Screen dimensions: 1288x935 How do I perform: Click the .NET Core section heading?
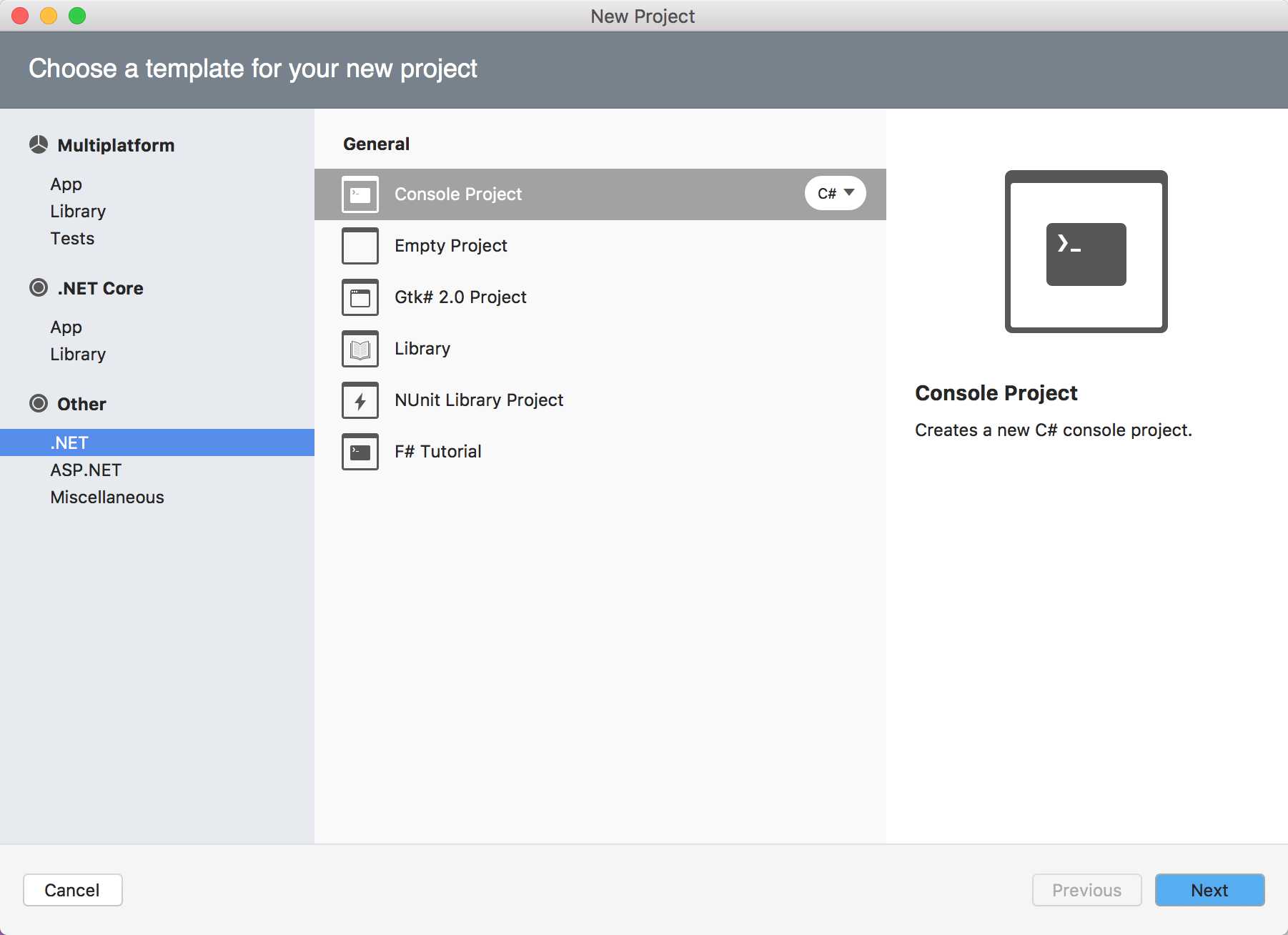pos(101,288)
